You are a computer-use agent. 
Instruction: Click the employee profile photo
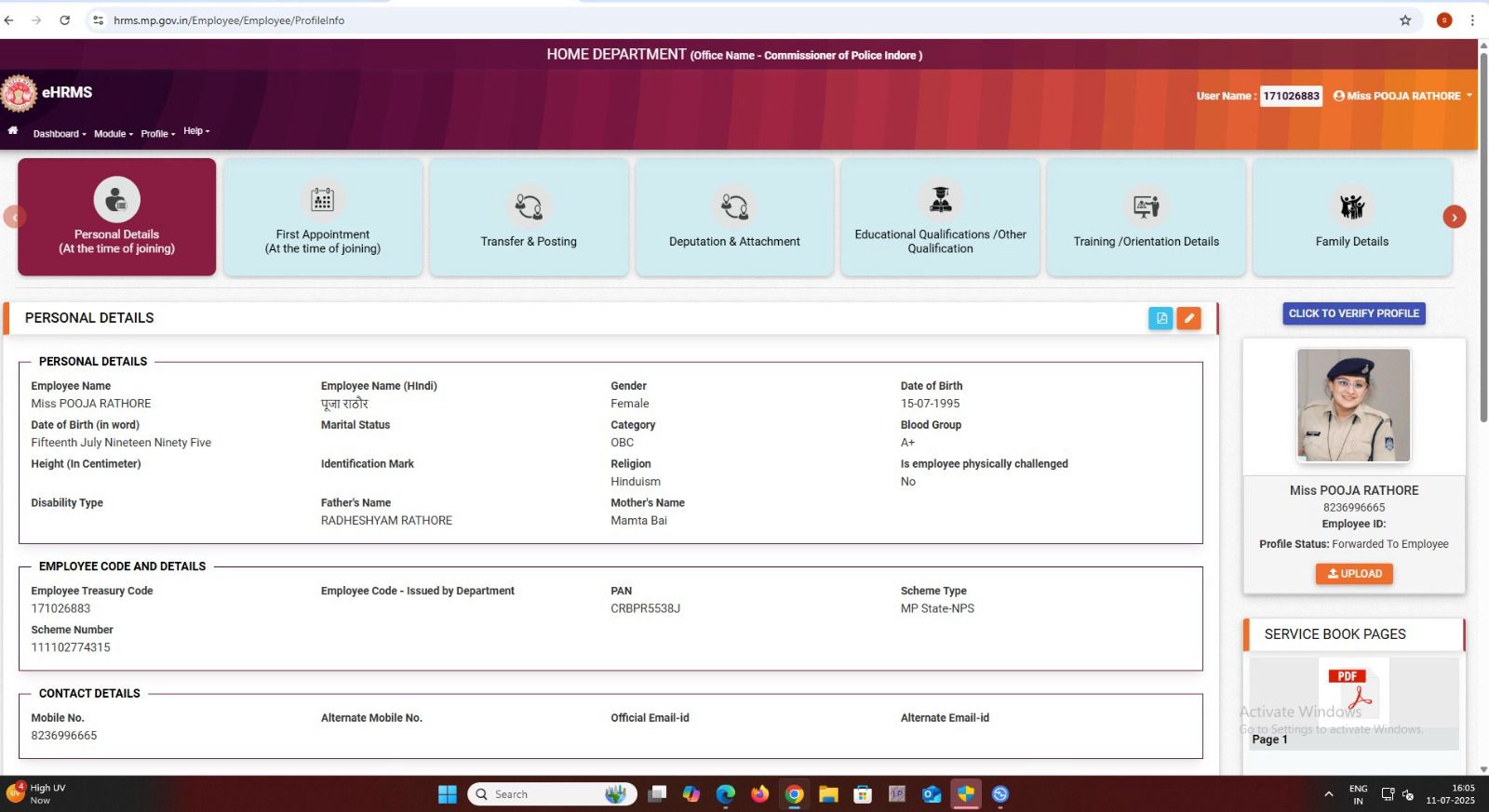[x=1353, y=406]
